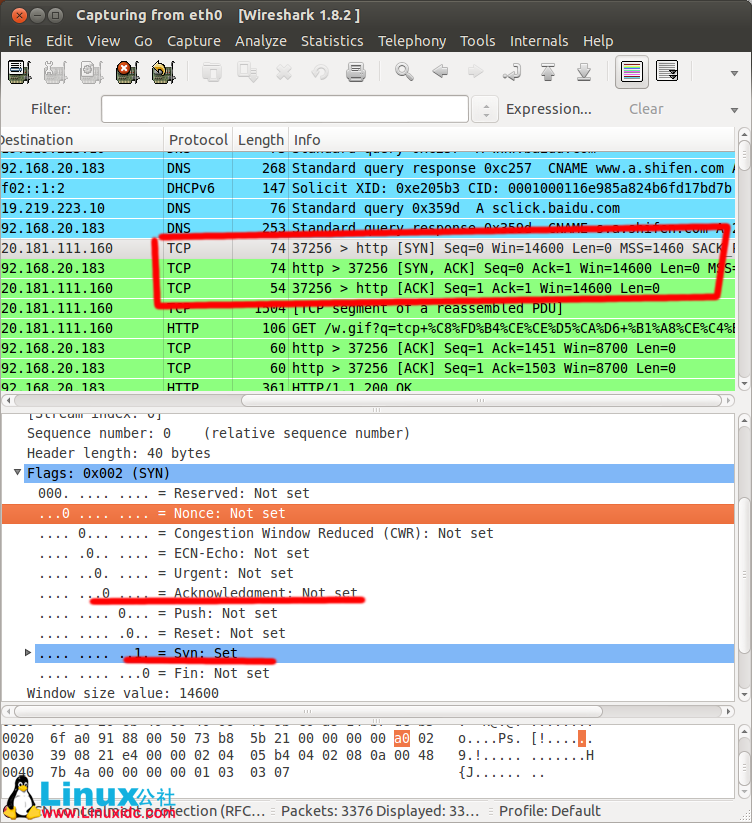The width and height of the screenshot is (752, 823).
Task: Click the Packets: 3376 status bar entry
Action: [x=379, y=811]
